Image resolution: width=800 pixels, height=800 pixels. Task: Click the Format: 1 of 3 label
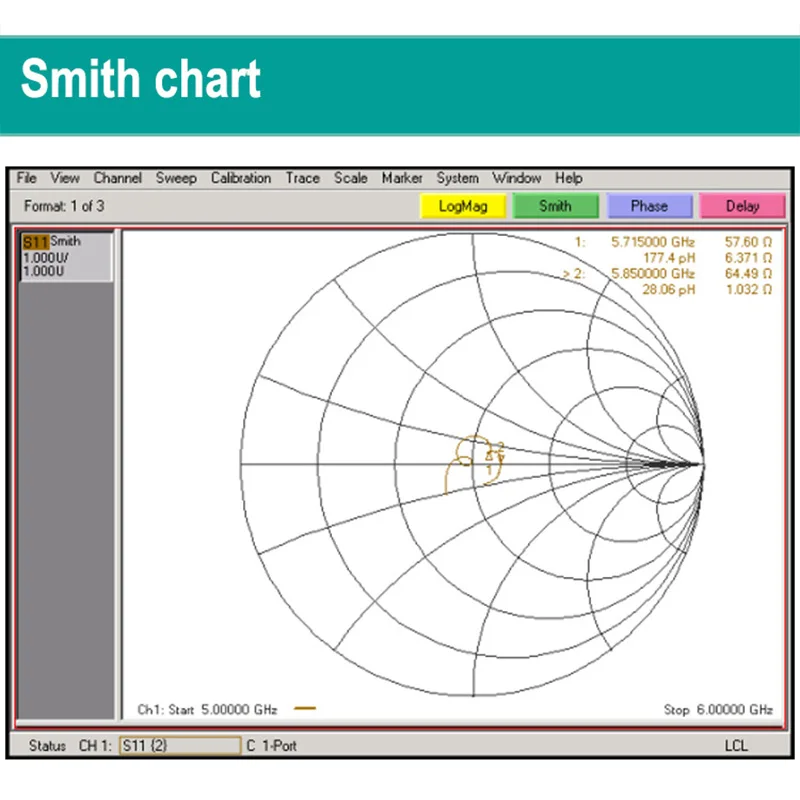64,206
